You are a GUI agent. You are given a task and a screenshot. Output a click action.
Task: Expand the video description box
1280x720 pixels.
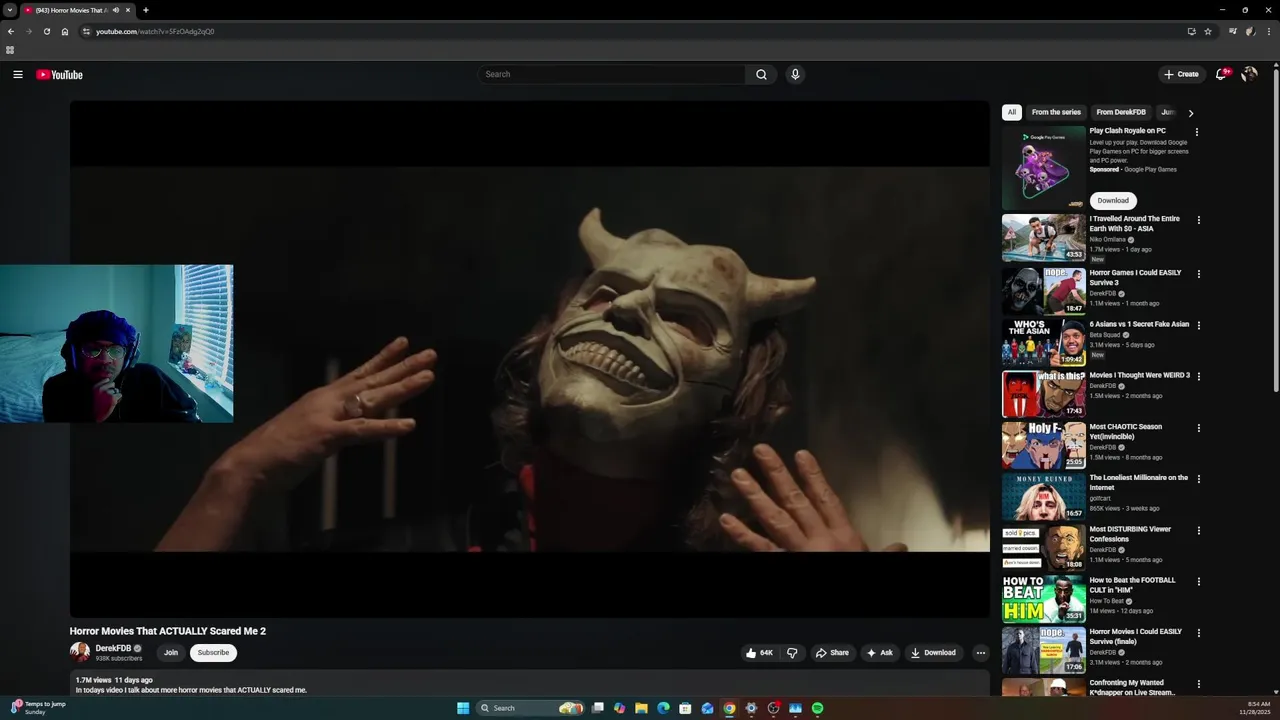pos(530,684)
